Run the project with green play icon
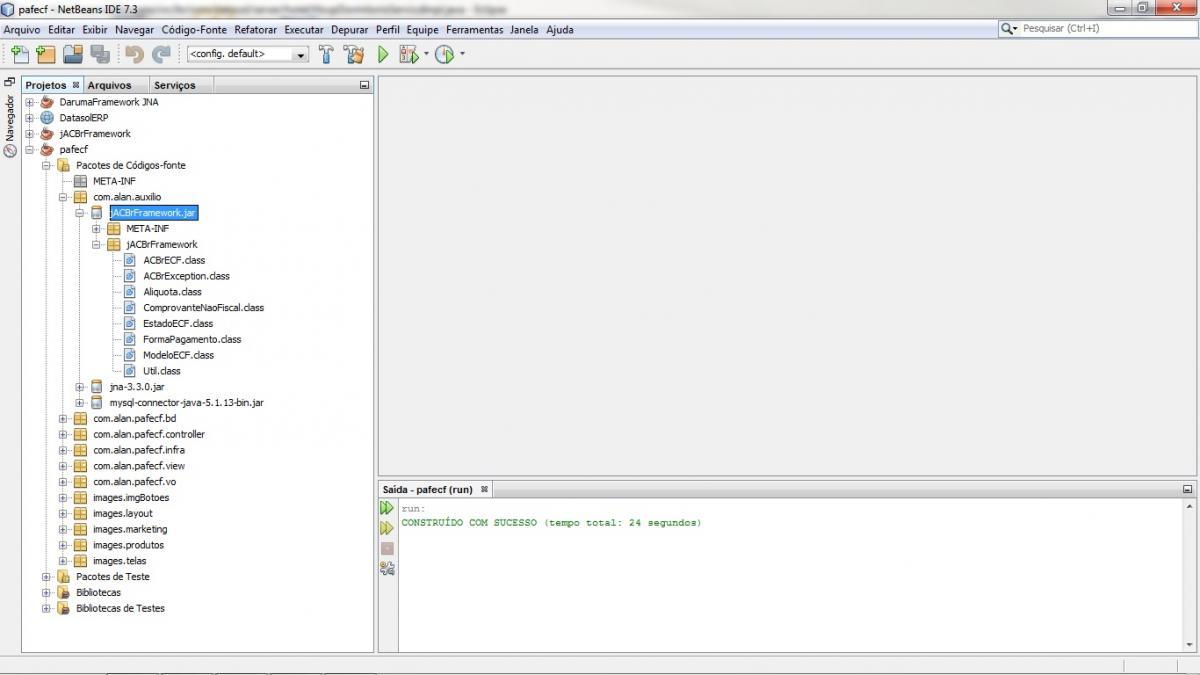Screen dimensions: 1200x675 click(382, 54)
